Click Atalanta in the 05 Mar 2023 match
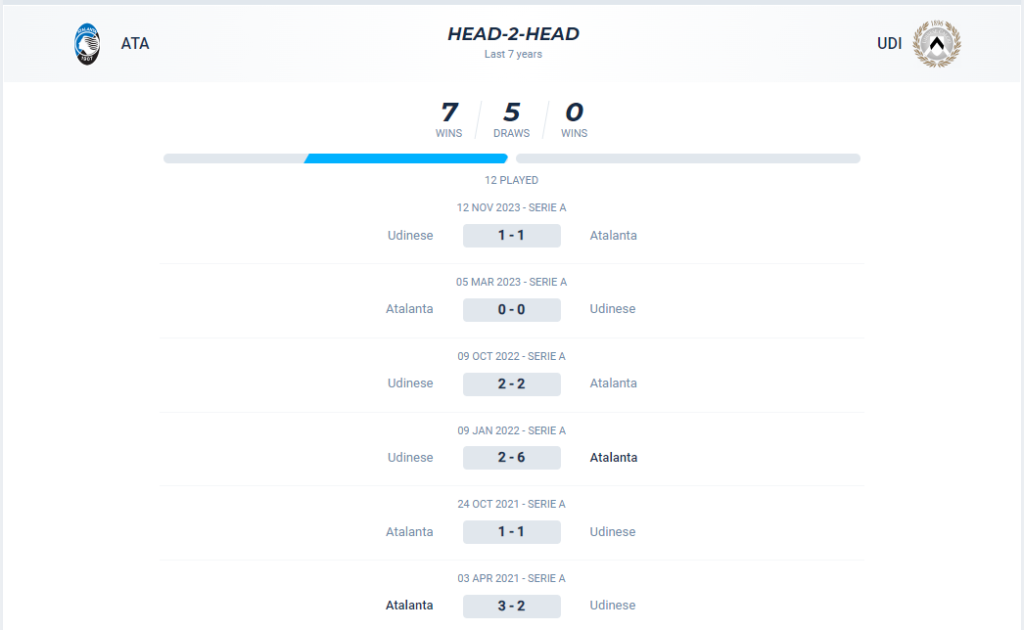The image size is (1024, 630). [409, 309]
